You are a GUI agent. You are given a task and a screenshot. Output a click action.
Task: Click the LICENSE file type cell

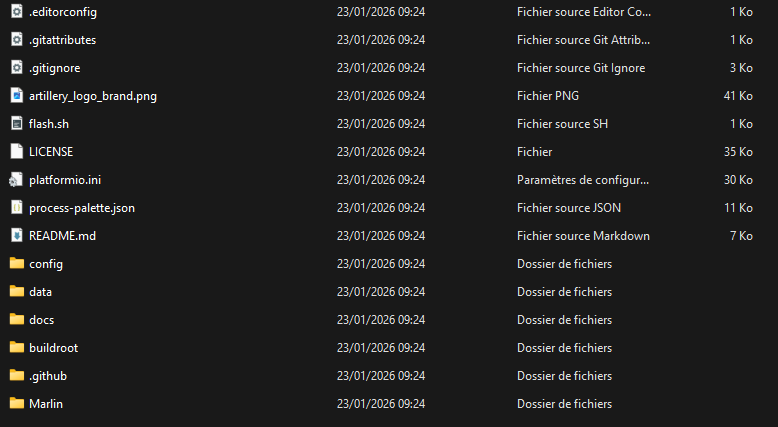535,152
